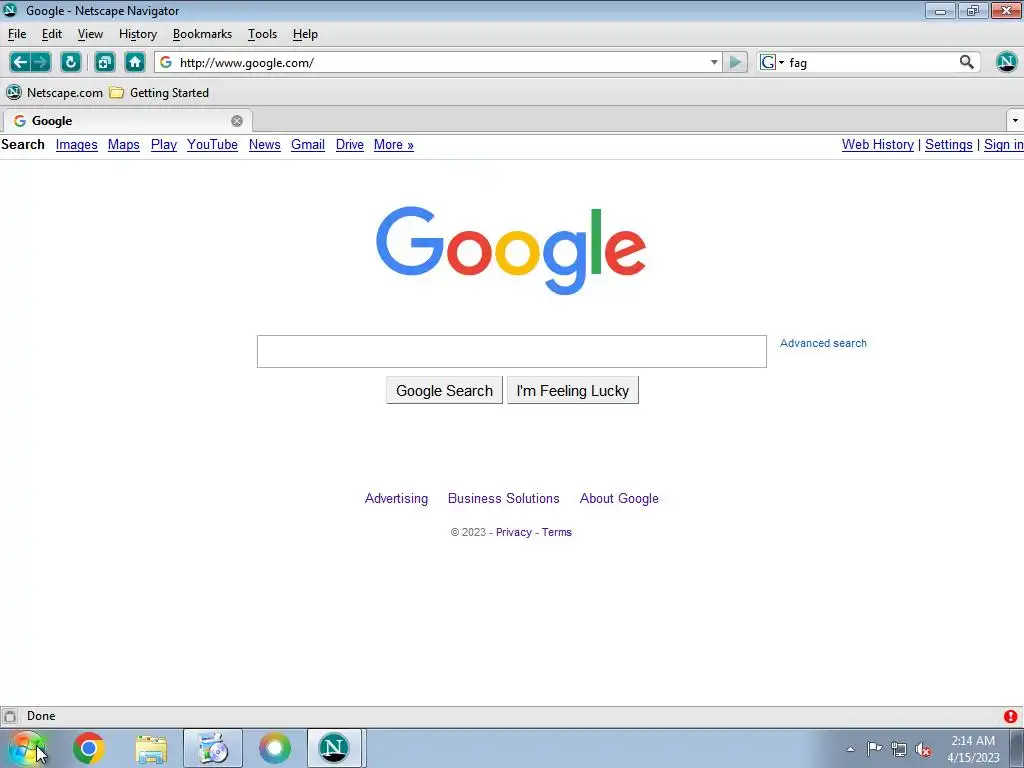Open the list-all-tabs dropdown arrow

pos(1015,121)
